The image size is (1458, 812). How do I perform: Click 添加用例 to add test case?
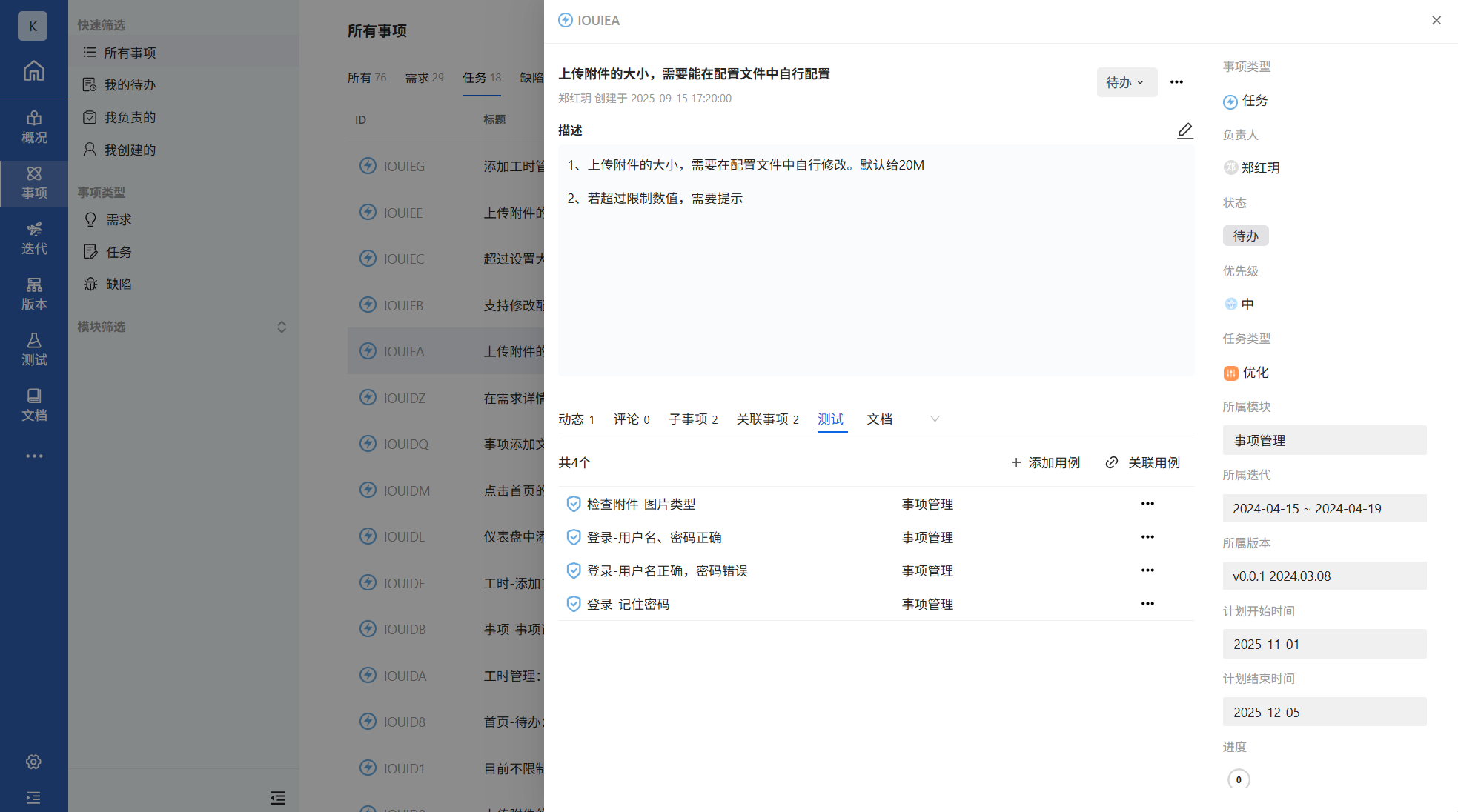pyautogui.click(x=1045, y=462)
